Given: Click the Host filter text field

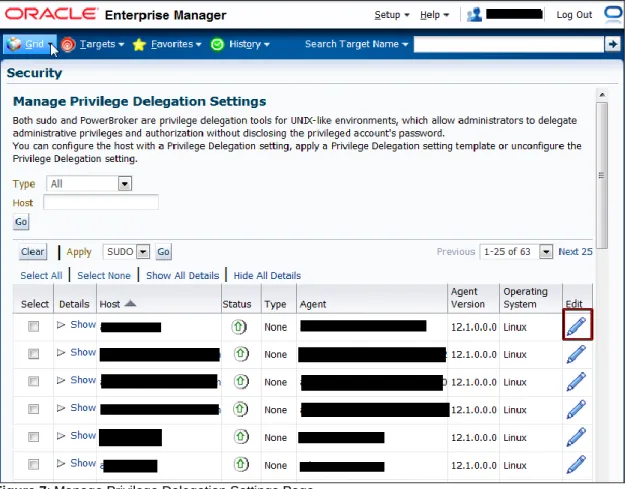Looking at the screenshot, I should coord(101,202).
